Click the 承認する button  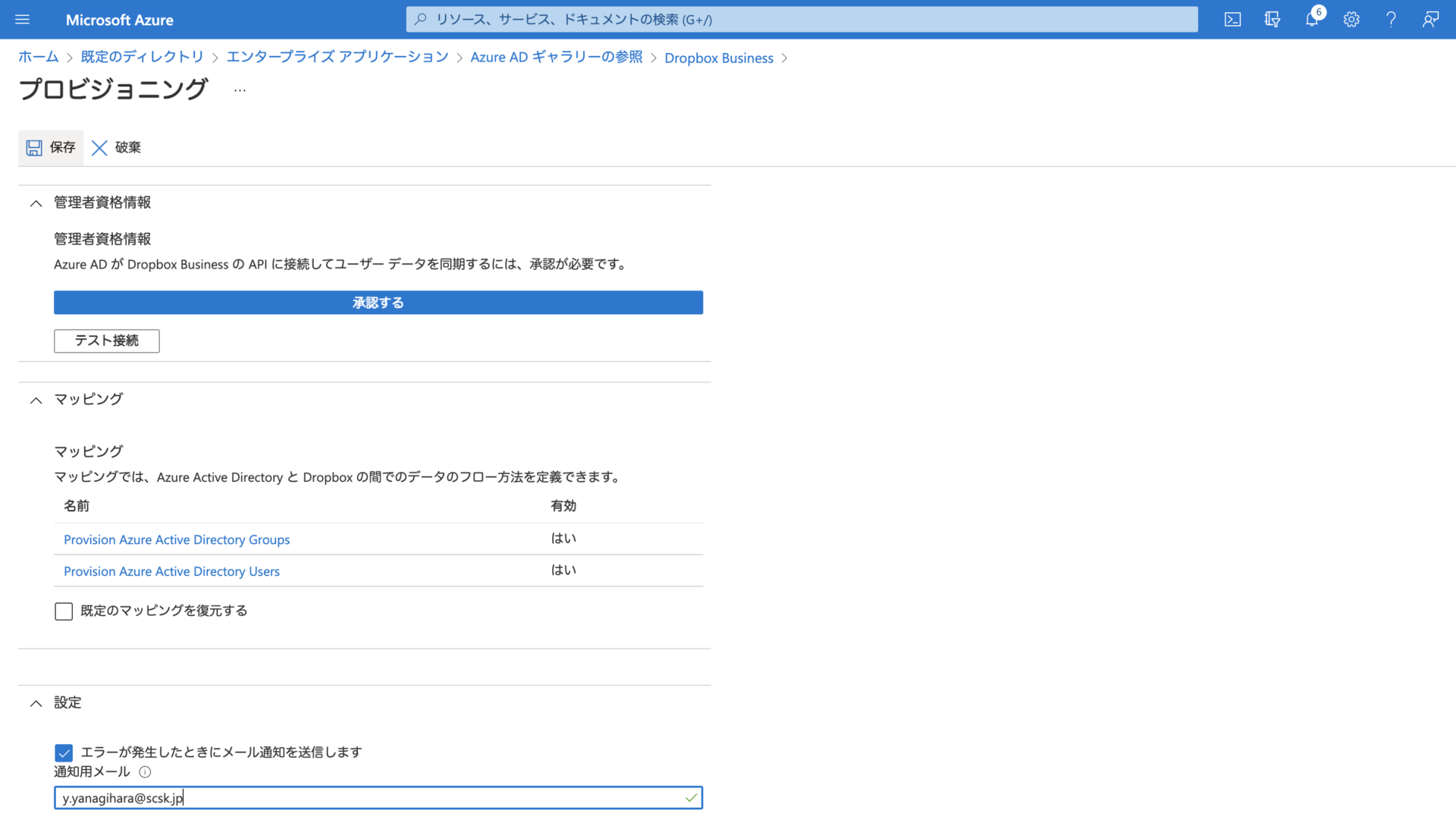(x=378, y=303)
